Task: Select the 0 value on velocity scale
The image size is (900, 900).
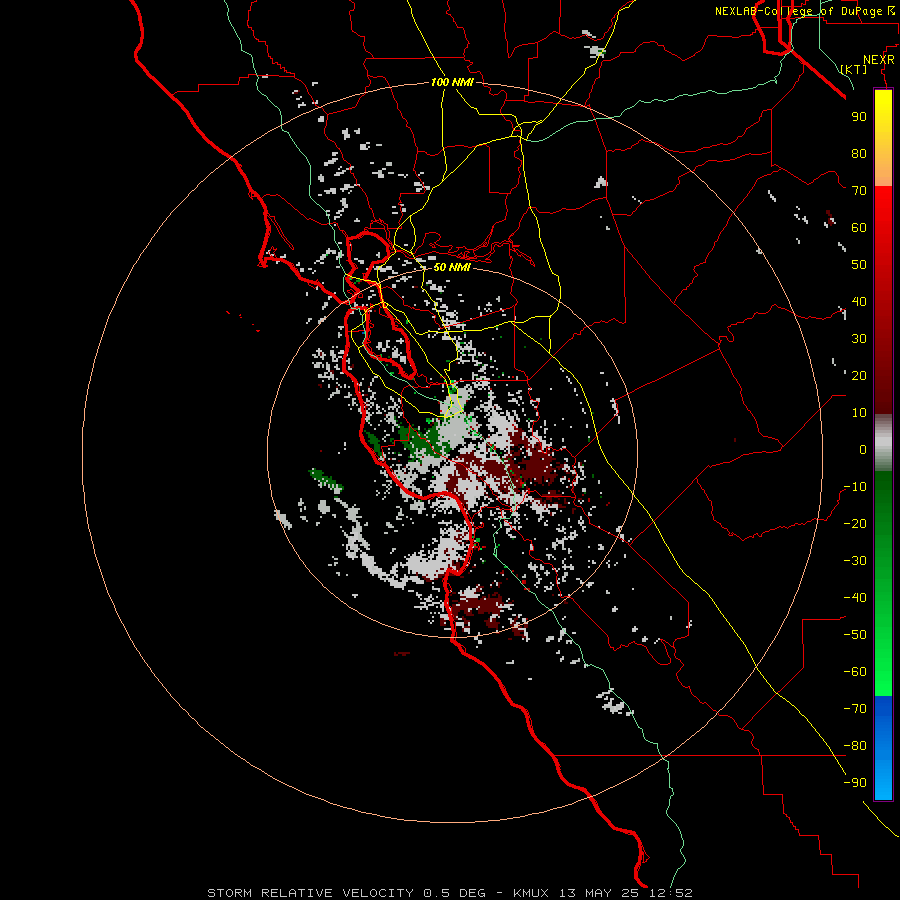Action: pos(863,450)
